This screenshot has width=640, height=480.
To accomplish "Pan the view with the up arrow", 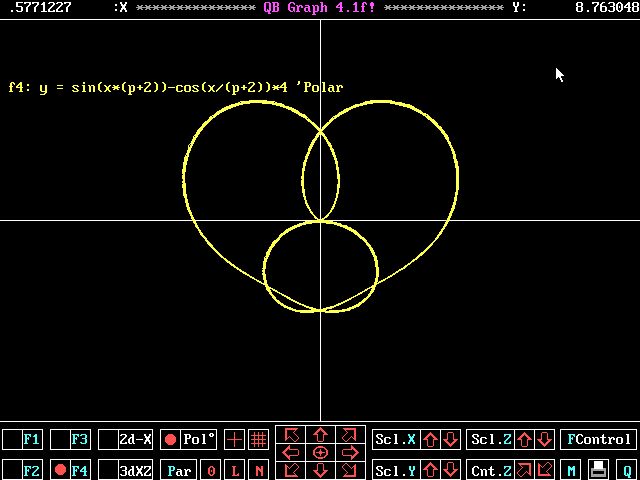I will [x=320, y=435].
